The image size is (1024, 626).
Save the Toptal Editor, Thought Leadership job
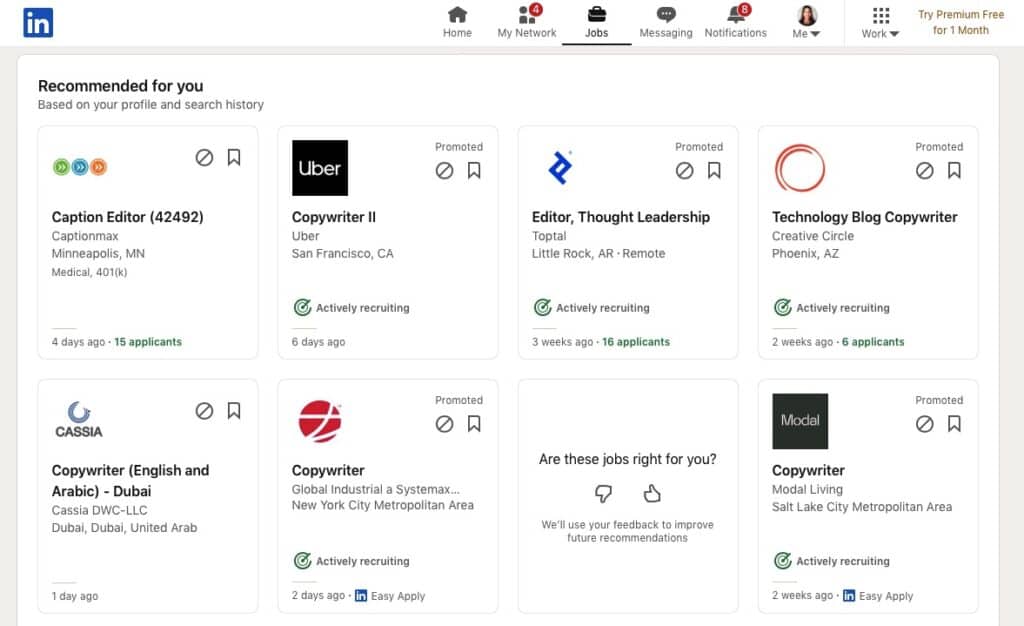click(714, 171)
